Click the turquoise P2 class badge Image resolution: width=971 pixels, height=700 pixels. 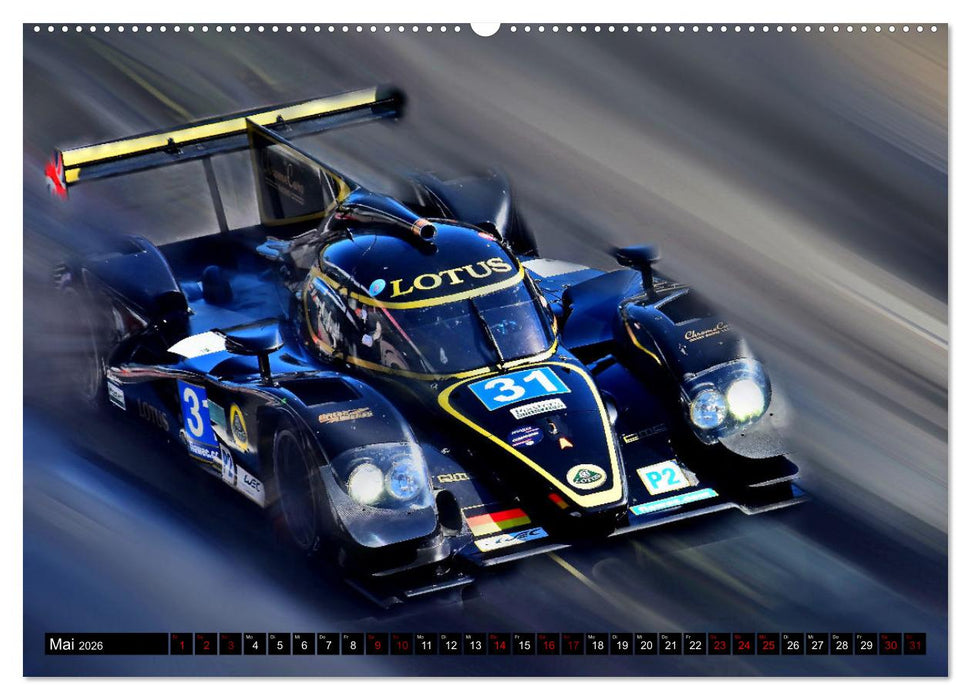click(x=665, y=478)
